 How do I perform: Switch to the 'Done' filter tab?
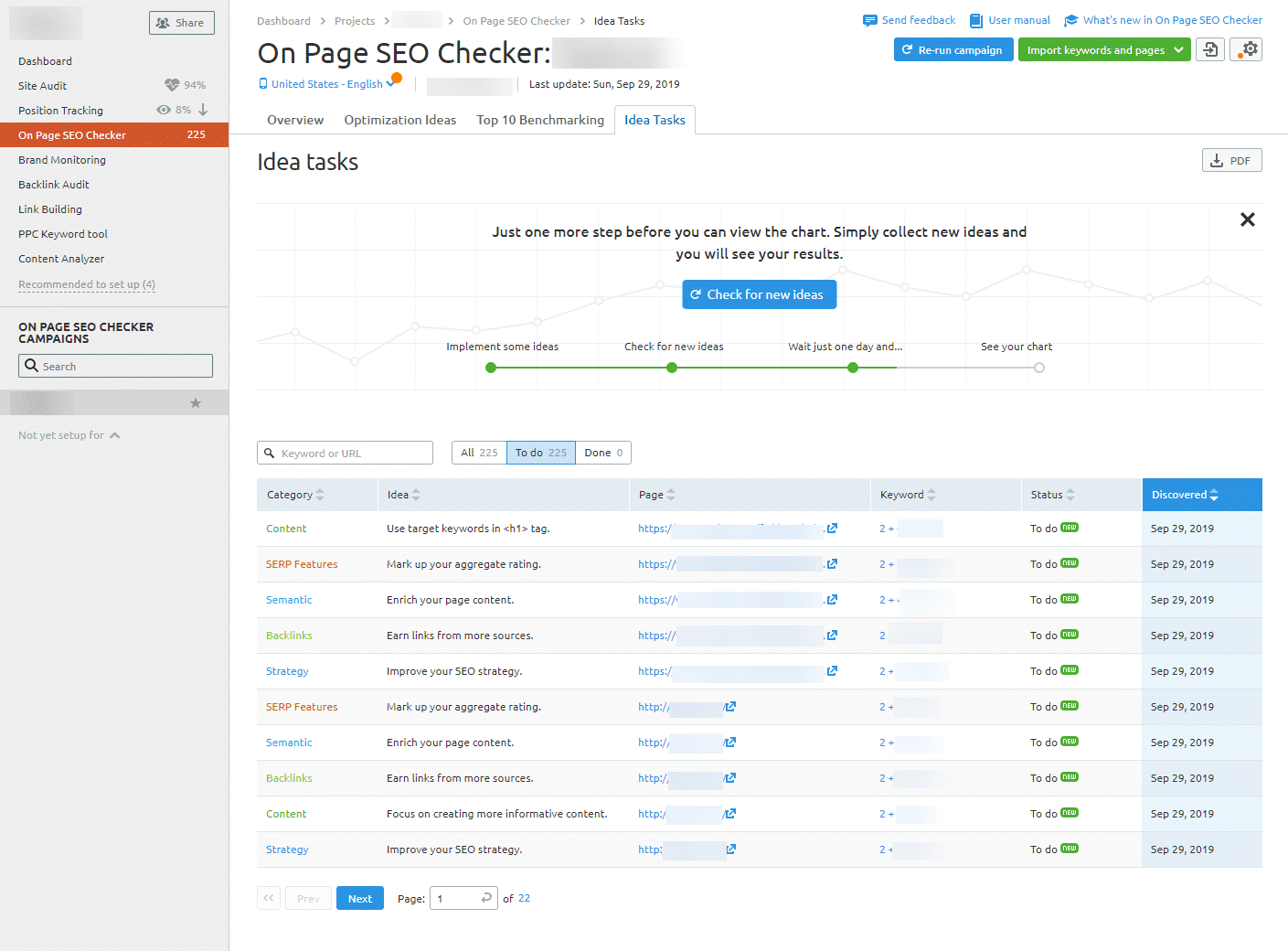[602, 452]
